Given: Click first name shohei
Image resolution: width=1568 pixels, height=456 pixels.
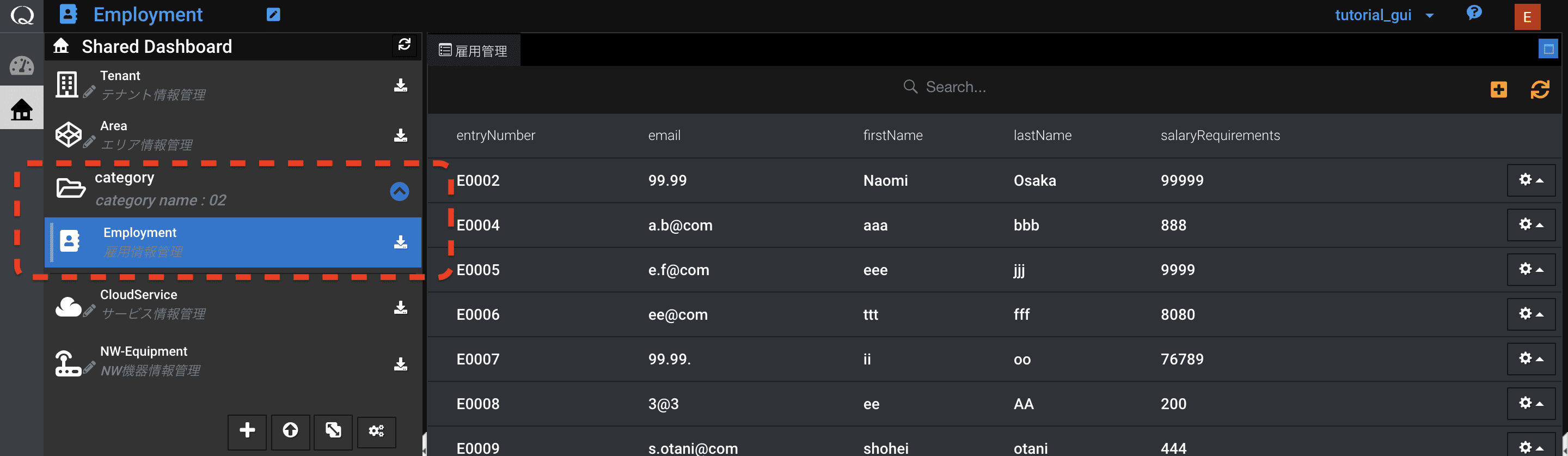Looking at the screenshot, I should point(886,448).
